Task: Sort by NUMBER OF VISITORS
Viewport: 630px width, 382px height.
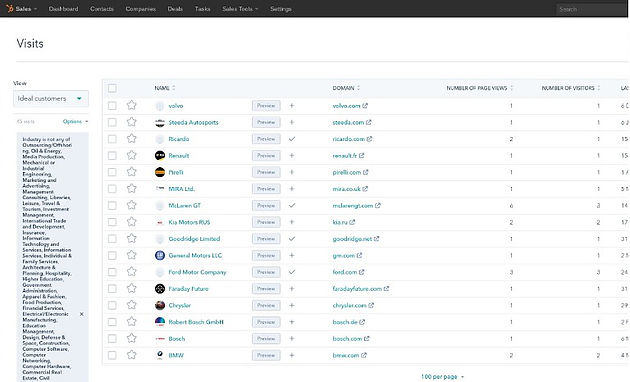Action: 571,88
